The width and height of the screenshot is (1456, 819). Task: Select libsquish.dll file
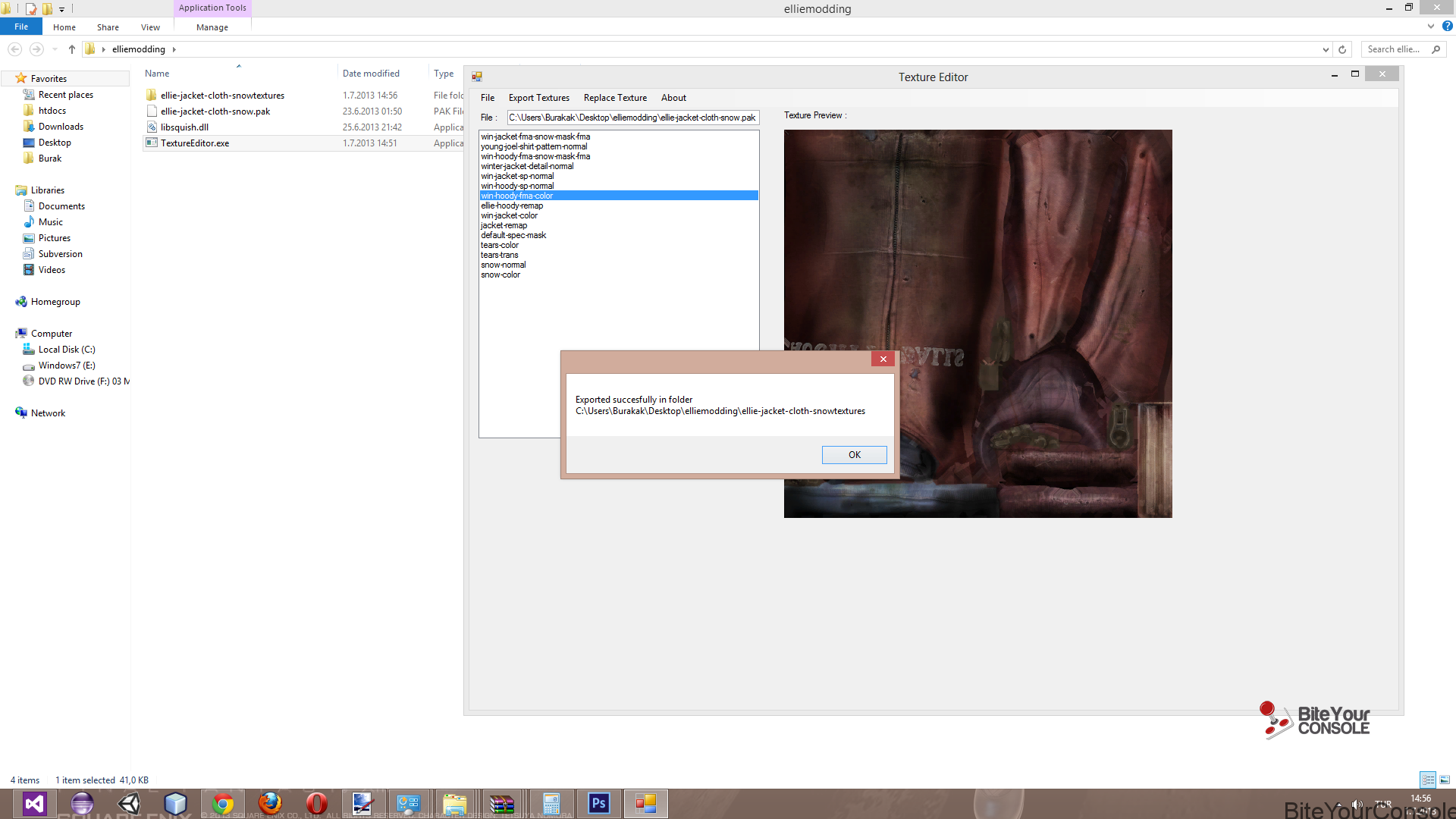pos(184,127)
